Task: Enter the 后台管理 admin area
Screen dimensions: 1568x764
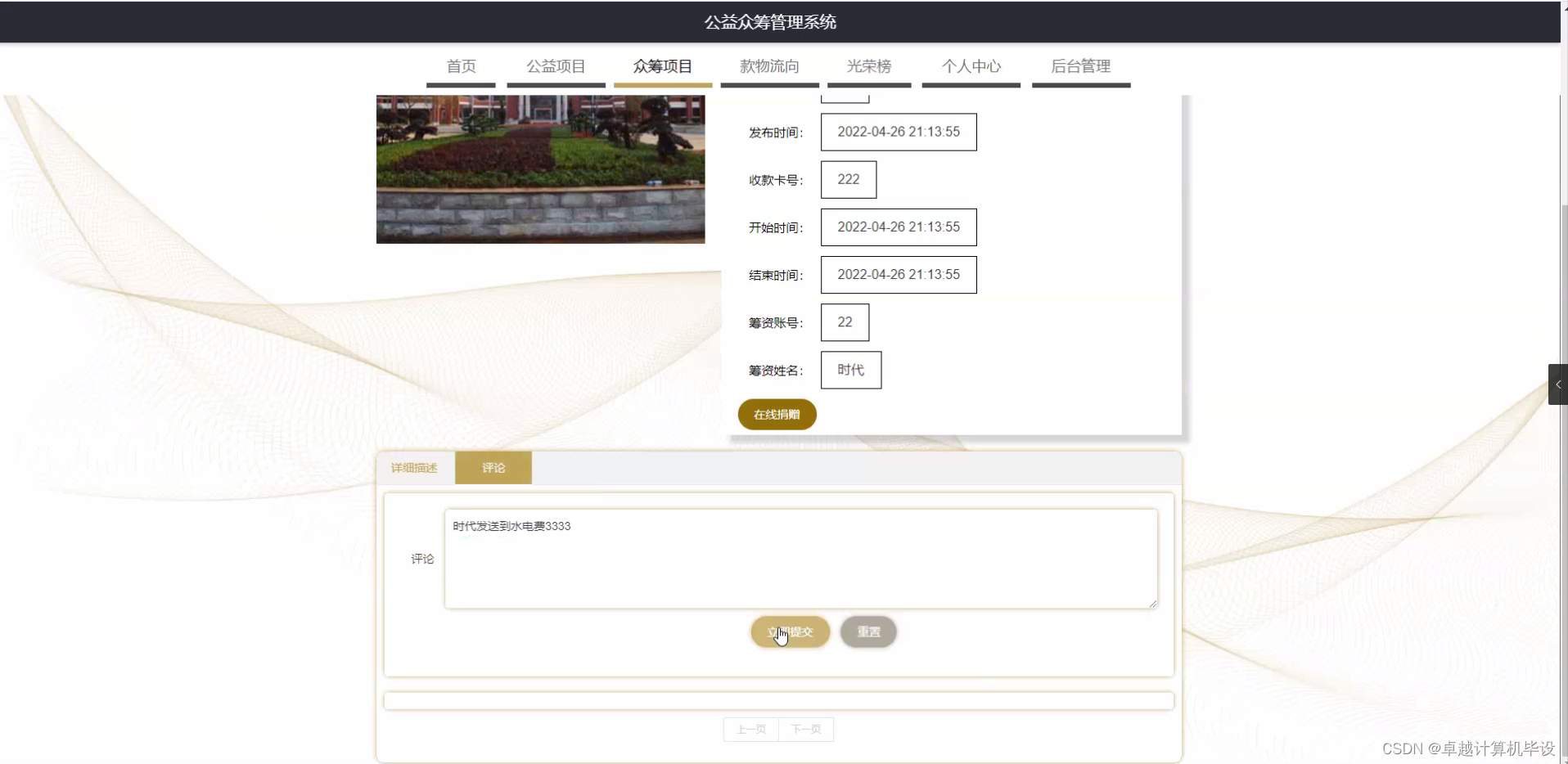Action: point(1080,66)
